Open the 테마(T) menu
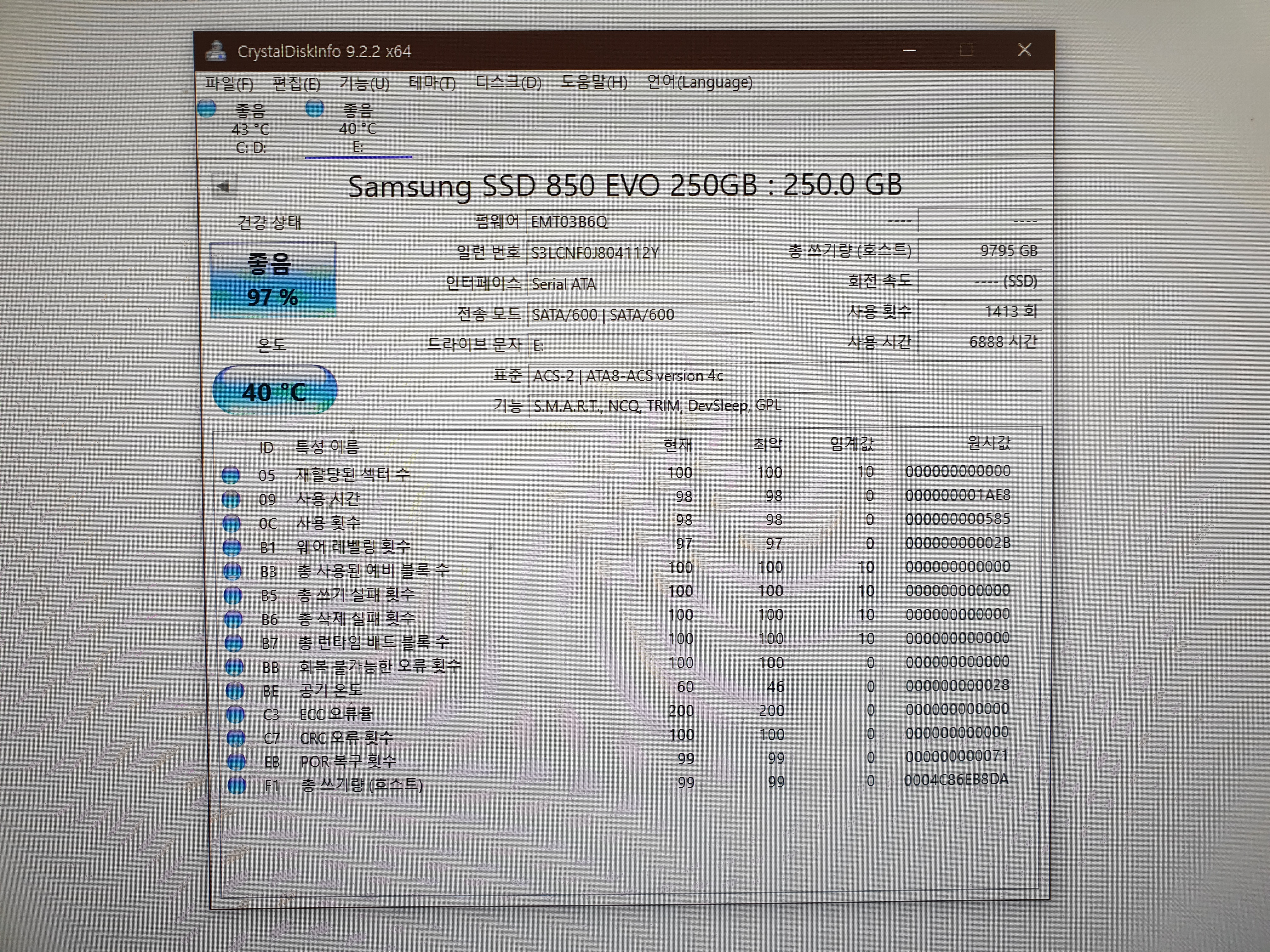 (x=432, y=83)
